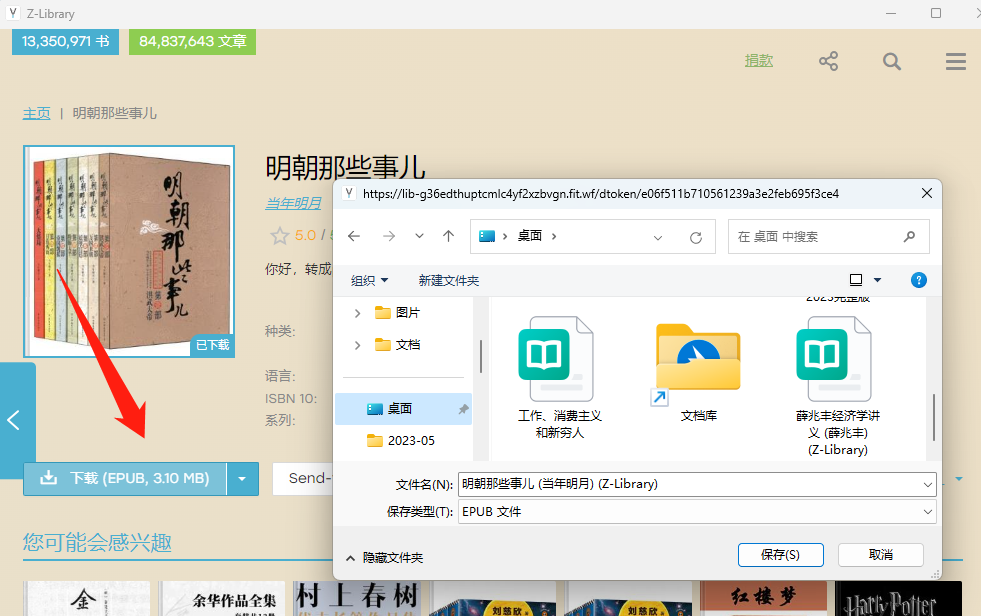Select 工作、消费主义和新穷人 file
Viewport: 981px width, 616px height.
click(559, 378)
